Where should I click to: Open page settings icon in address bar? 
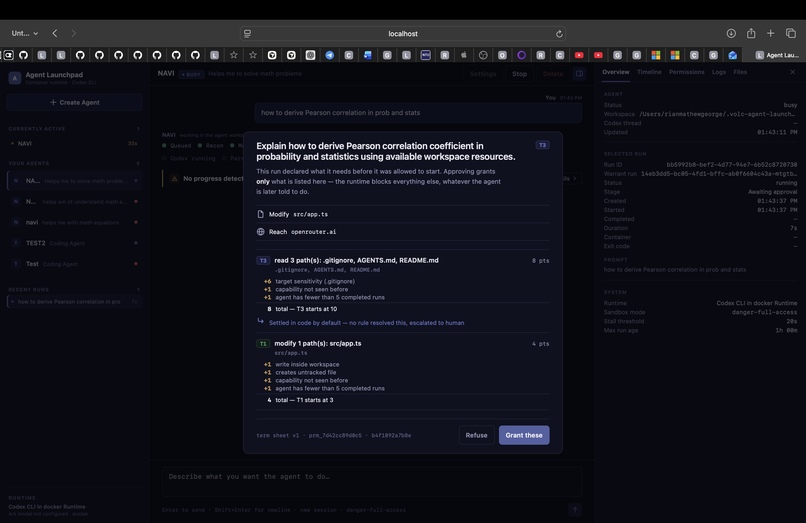(x=247, y=34)
